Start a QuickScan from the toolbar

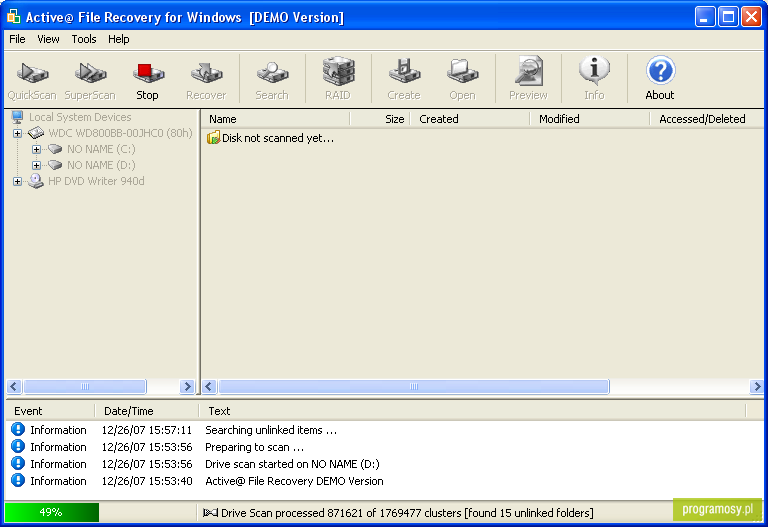(x=32, y=79)
